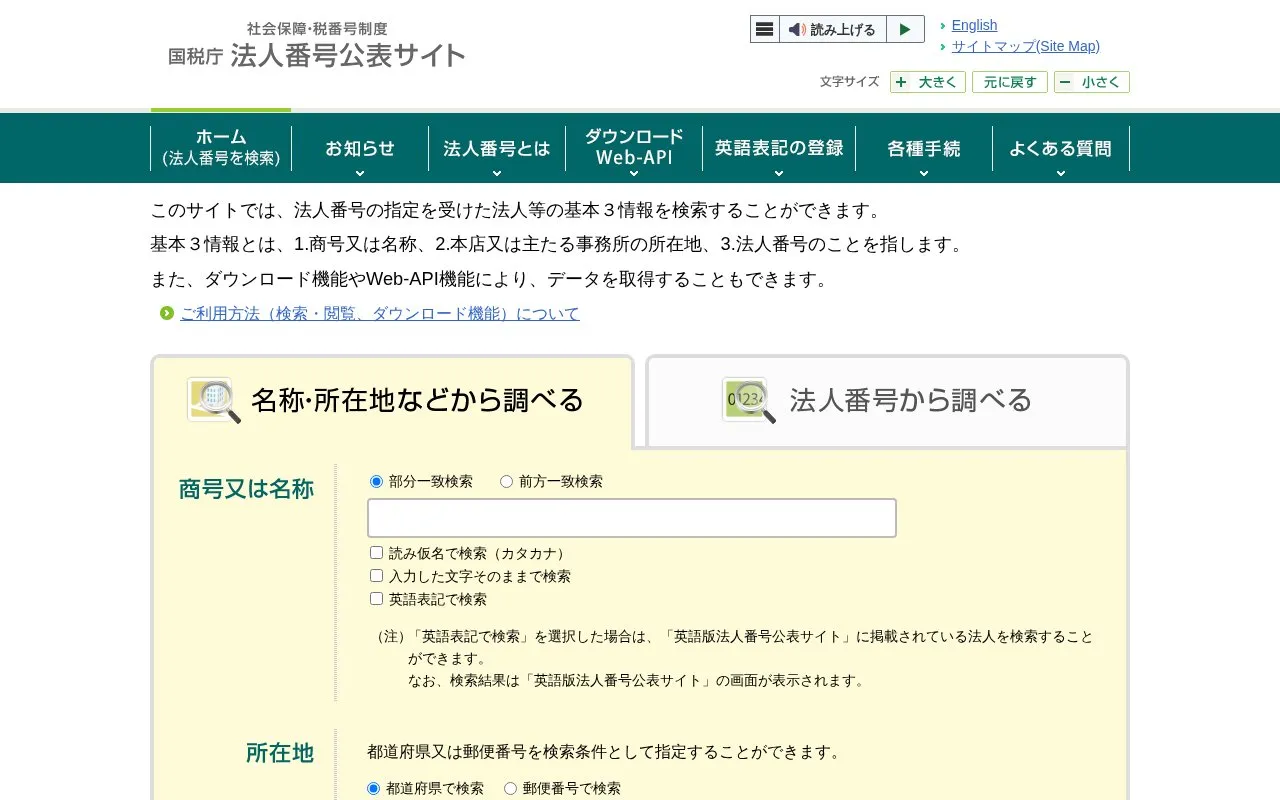Check 読み仮名で検索（カタカナ）
Image resolution: width=1280 pixels, height=800 pixels.
(x=377, y=552)
